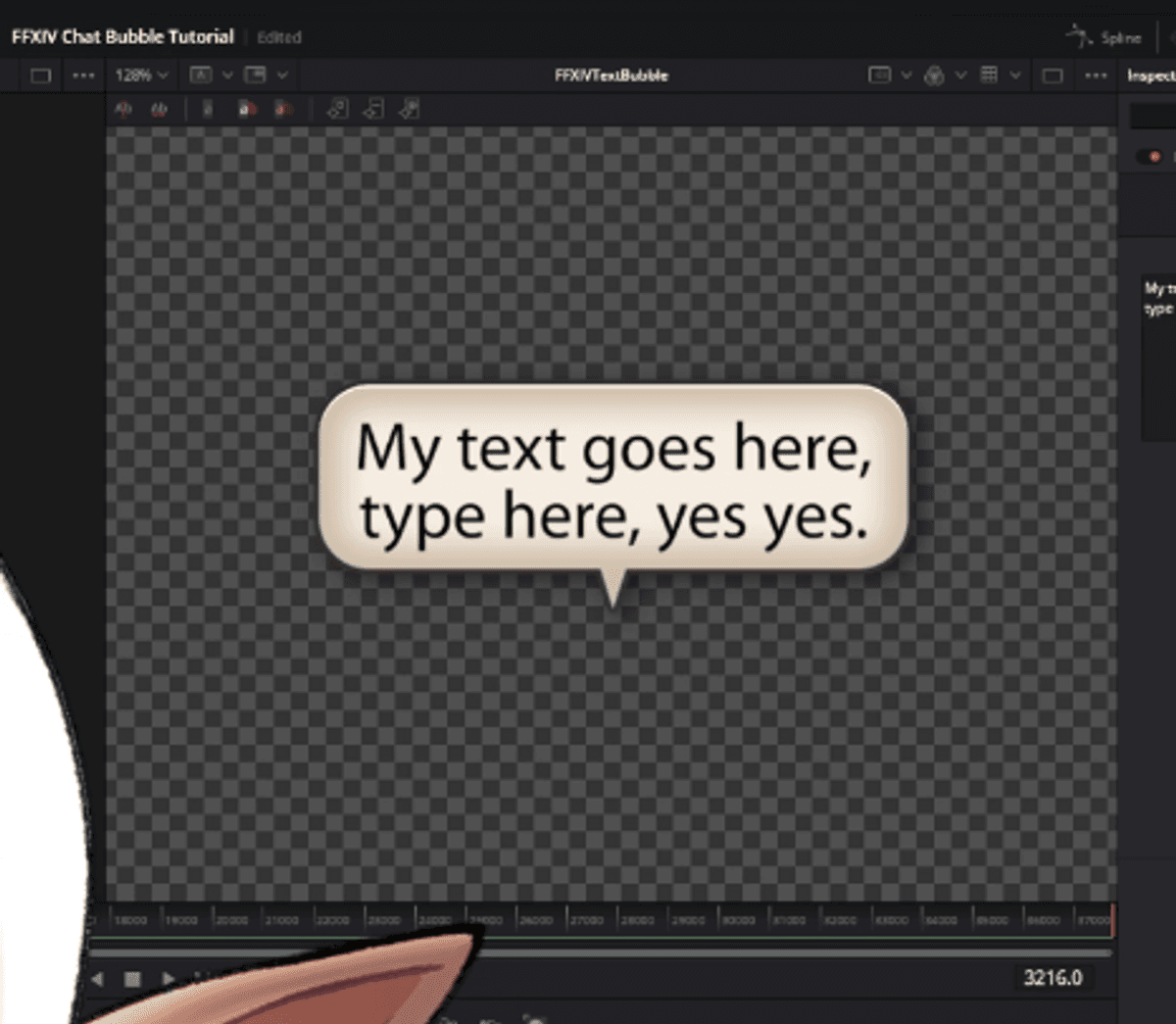The width and height of the screenshot is (1176, 1024).
Task: Click the first red stereo icon in viewer toolbar
Action: pyautogui.click(x=123, y=110)
